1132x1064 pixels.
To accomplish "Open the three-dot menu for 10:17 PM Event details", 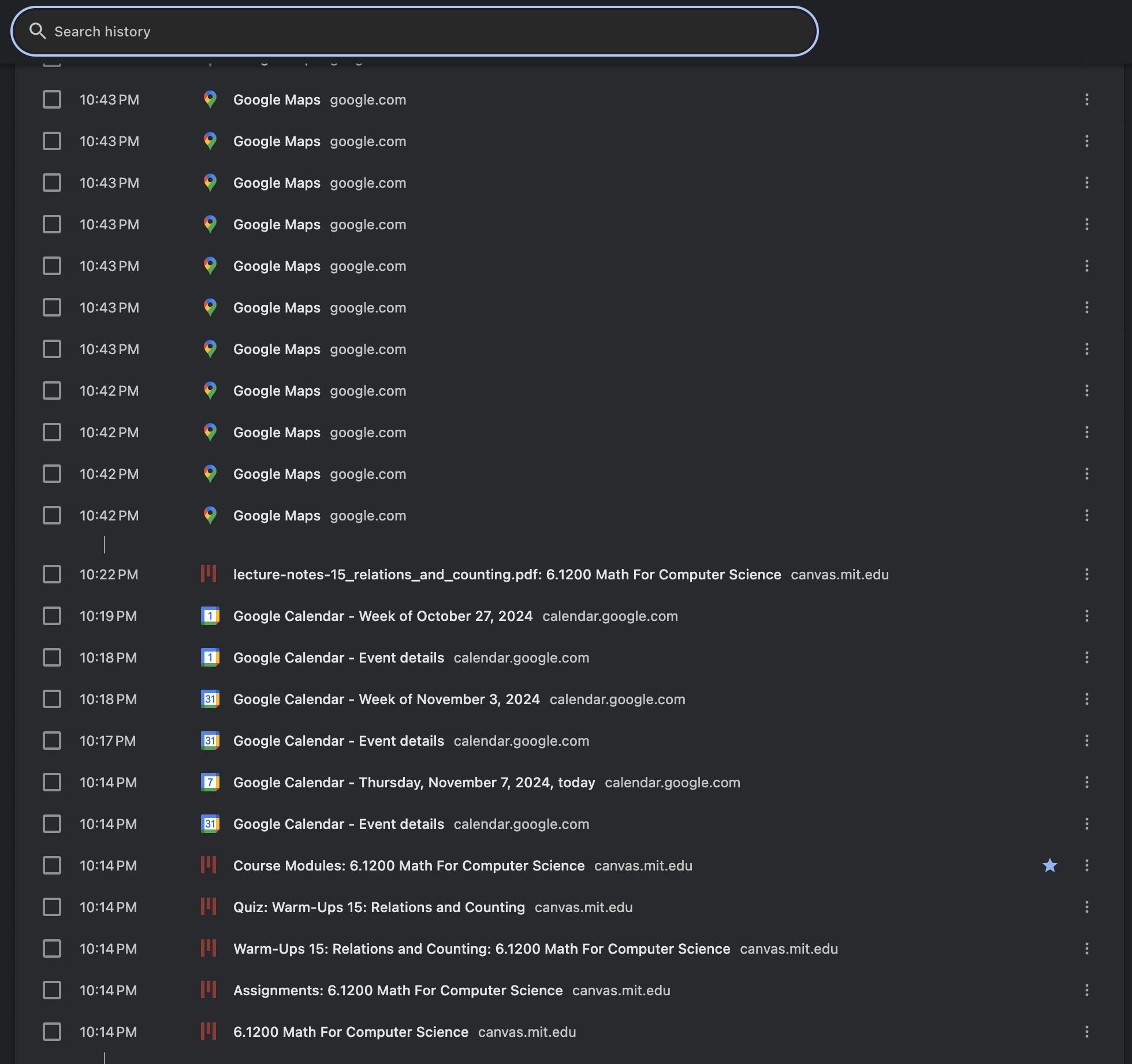I will pos(1087,741).
